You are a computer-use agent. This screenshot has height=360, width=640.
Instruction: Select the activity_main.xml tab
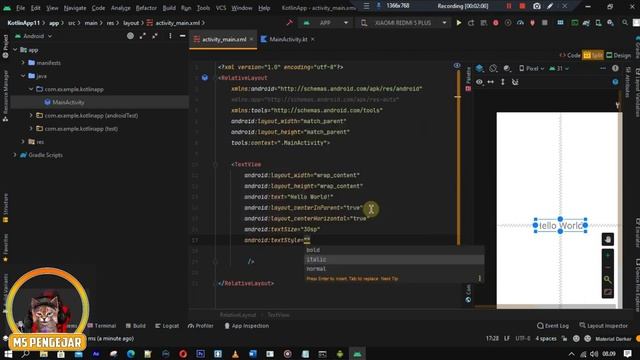coord(223,39)
